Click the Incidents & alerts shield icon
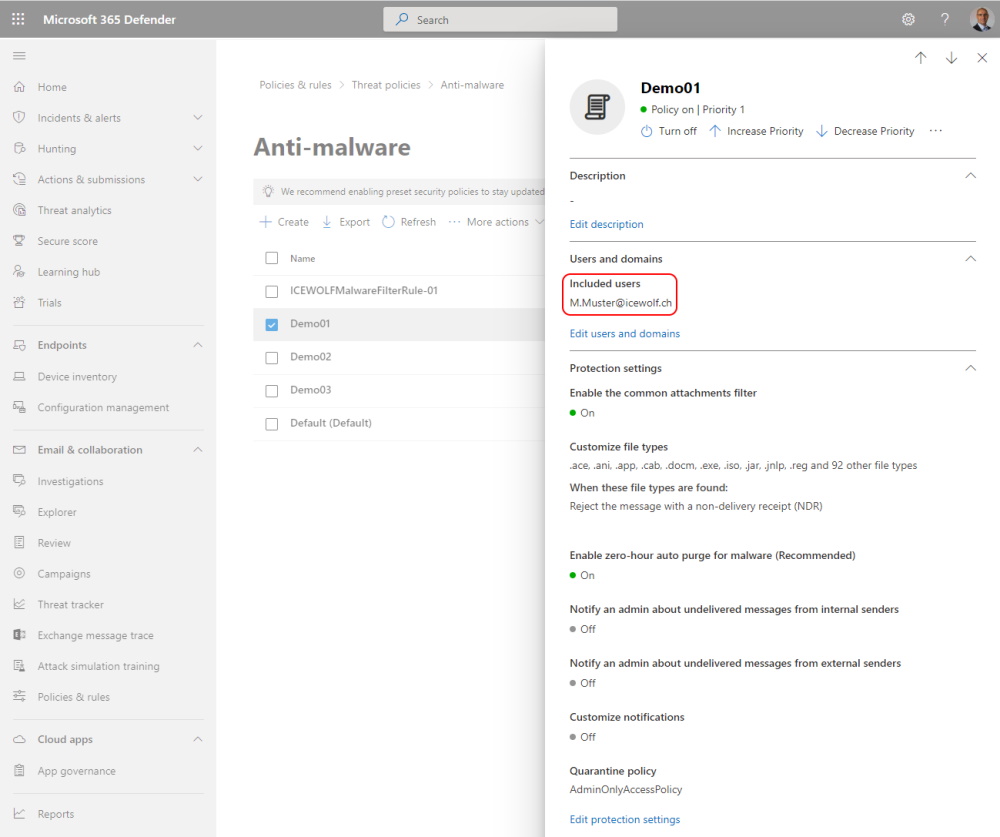The image size is (1000, 837). pos(19,117)
